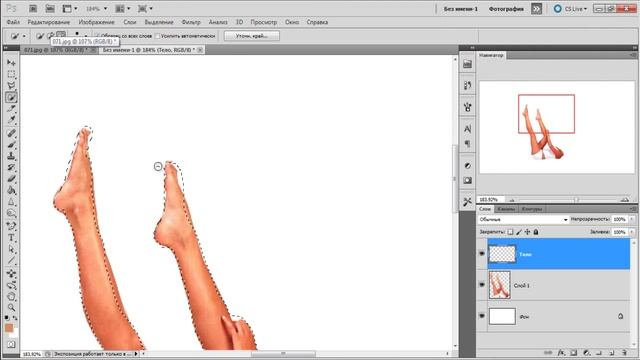Image resolution: width=640 pixels, height=360 pixels.
Task: Select the Crop tool
Action: coord(11,109)
